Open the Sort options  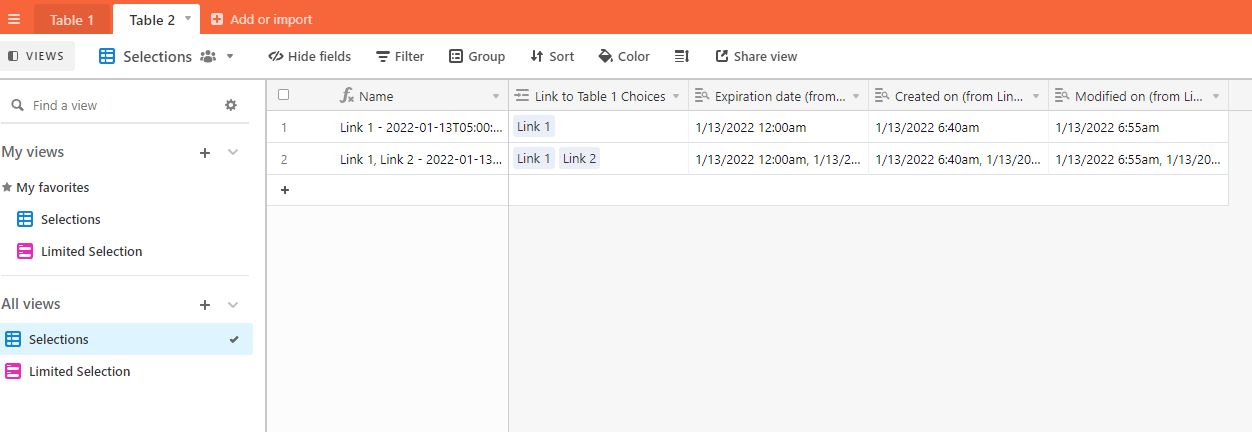pos(552,56)
